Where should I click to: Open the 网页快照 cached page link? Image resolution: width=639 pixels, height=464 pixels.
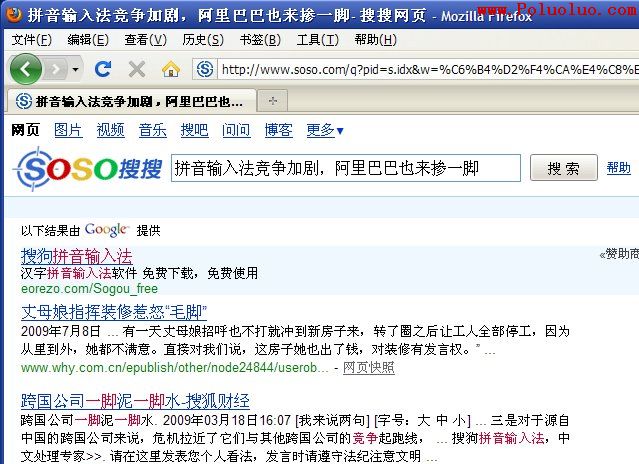(x=368, y=368)
